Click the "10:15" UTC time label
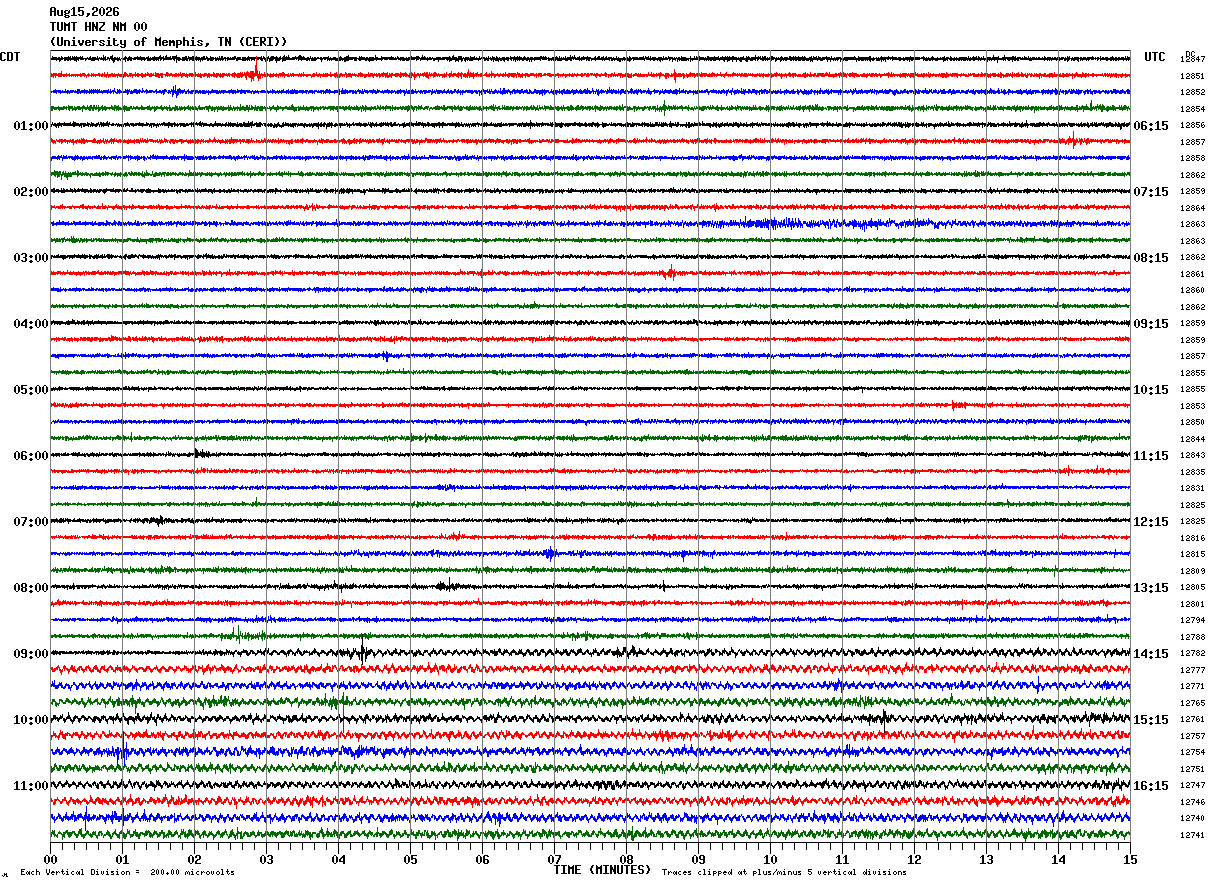 1151,390
